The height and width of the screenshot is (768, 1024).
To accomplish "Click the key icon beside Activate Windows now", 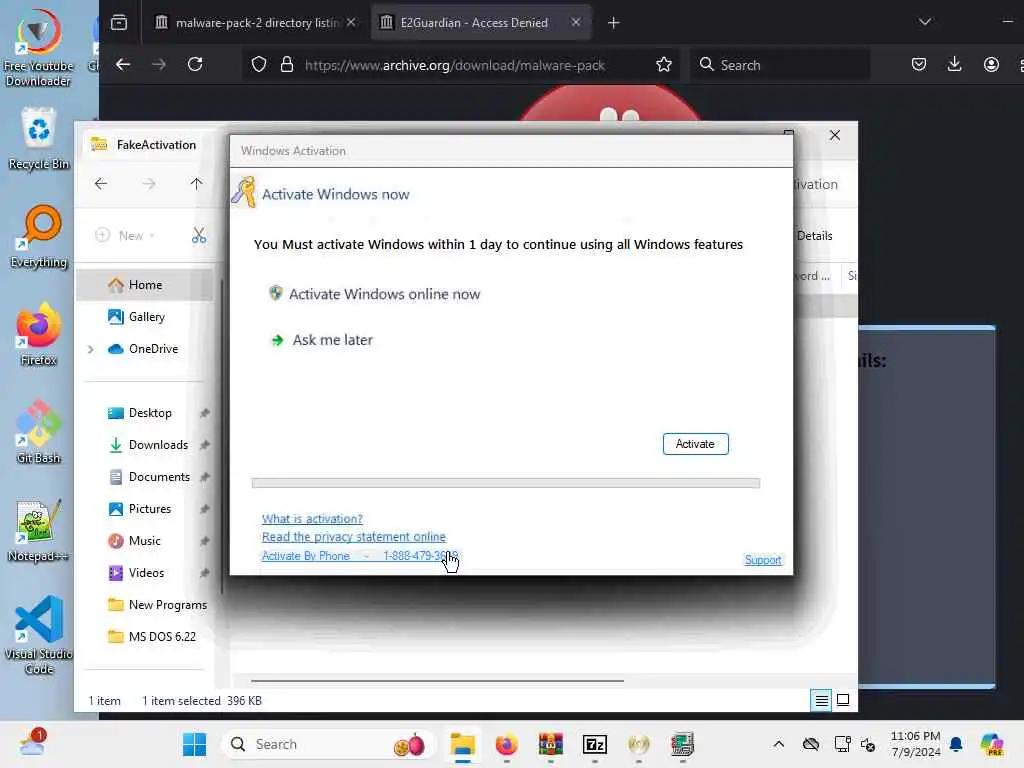I will 244,193.
